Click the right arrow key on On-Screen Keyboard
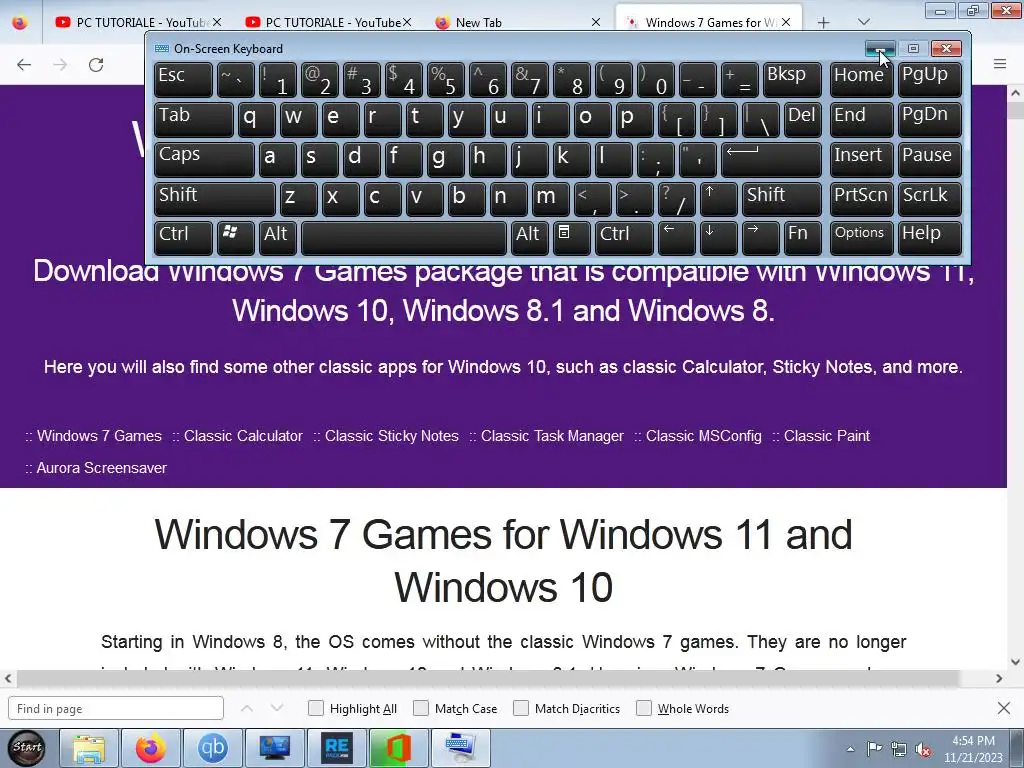 (760, 238)
